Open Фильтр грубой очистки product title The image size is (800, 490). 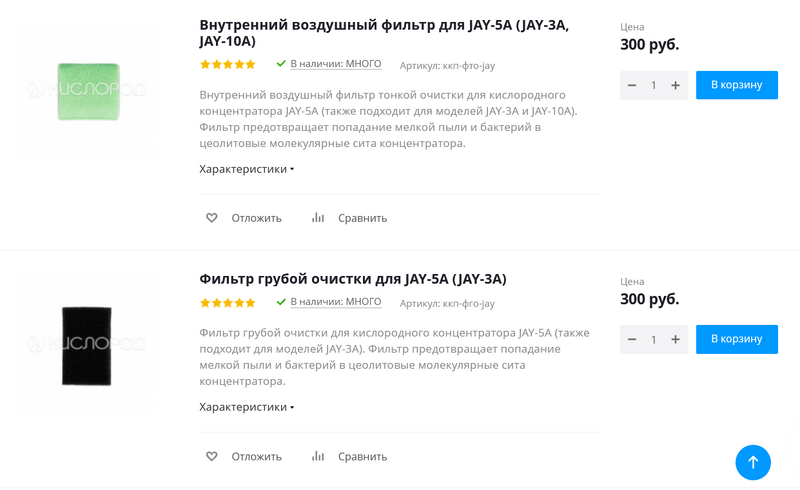coord(353,279)
